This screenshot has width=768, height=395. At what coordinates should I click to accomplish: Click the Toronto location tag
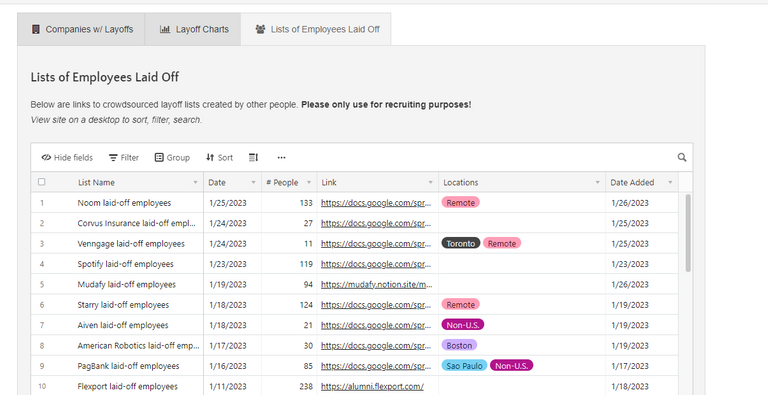click(x=460, y=244)
